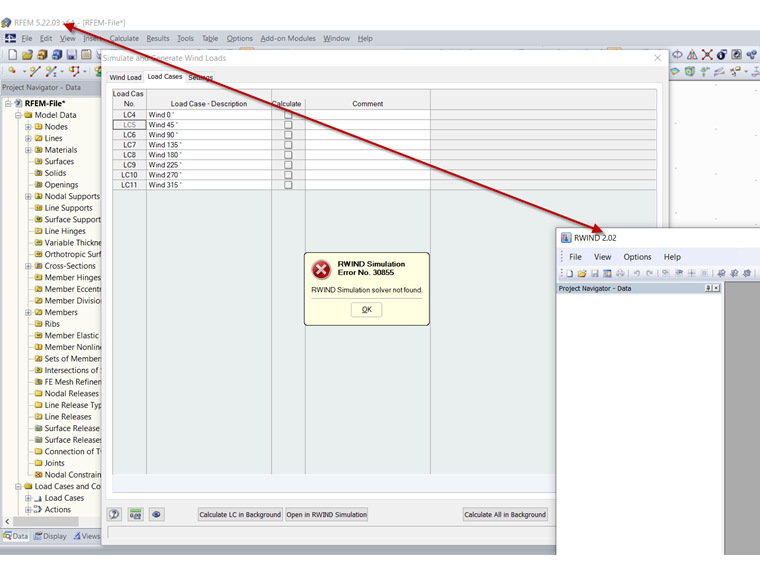
Task: Switch to Display tab in Project Navigator
Action: pyautogui.click(x=50, y=536)
